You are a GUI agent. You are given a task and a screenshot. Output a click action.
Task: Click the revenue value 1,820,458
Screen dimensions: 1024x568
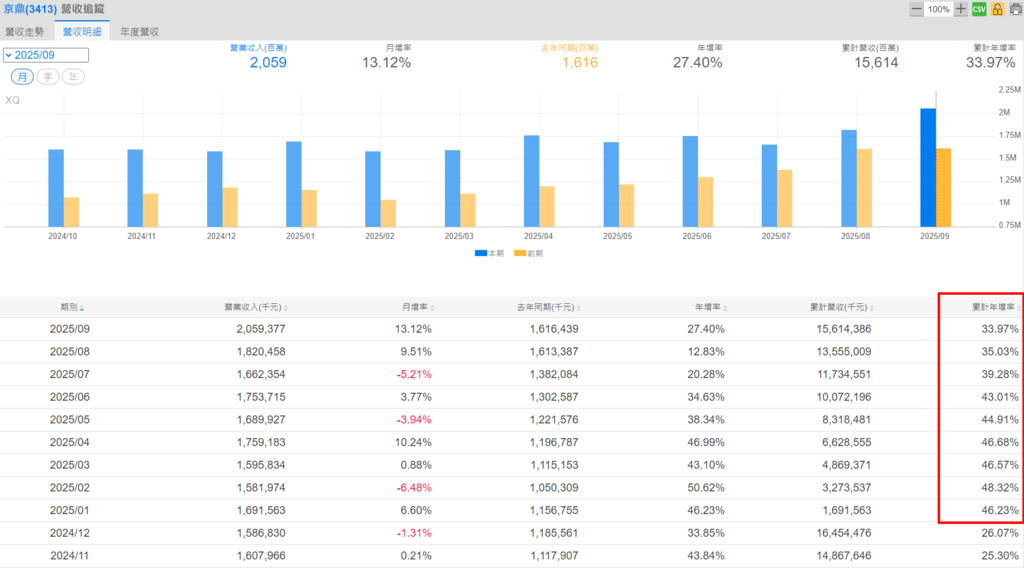pyautogui.click(x=261, y=352)
